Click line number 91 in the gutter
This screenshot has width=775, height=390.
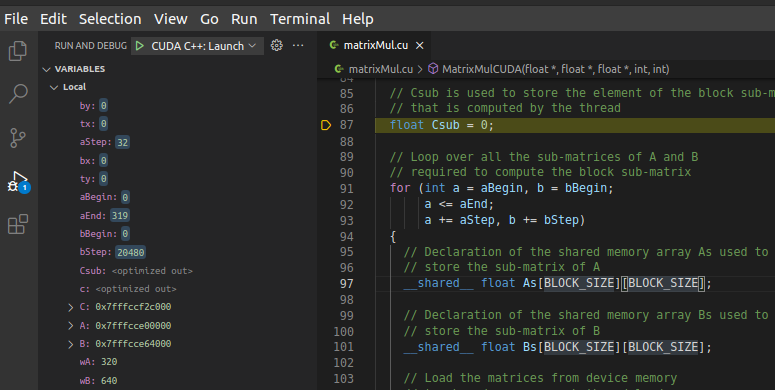click(x=346, y=189)
